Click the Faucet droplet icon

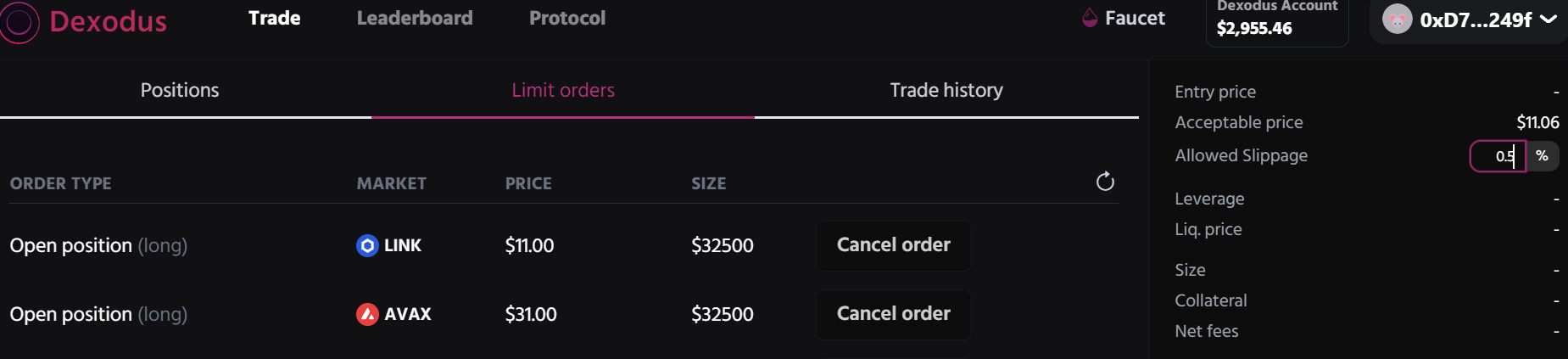[1090, 18]
